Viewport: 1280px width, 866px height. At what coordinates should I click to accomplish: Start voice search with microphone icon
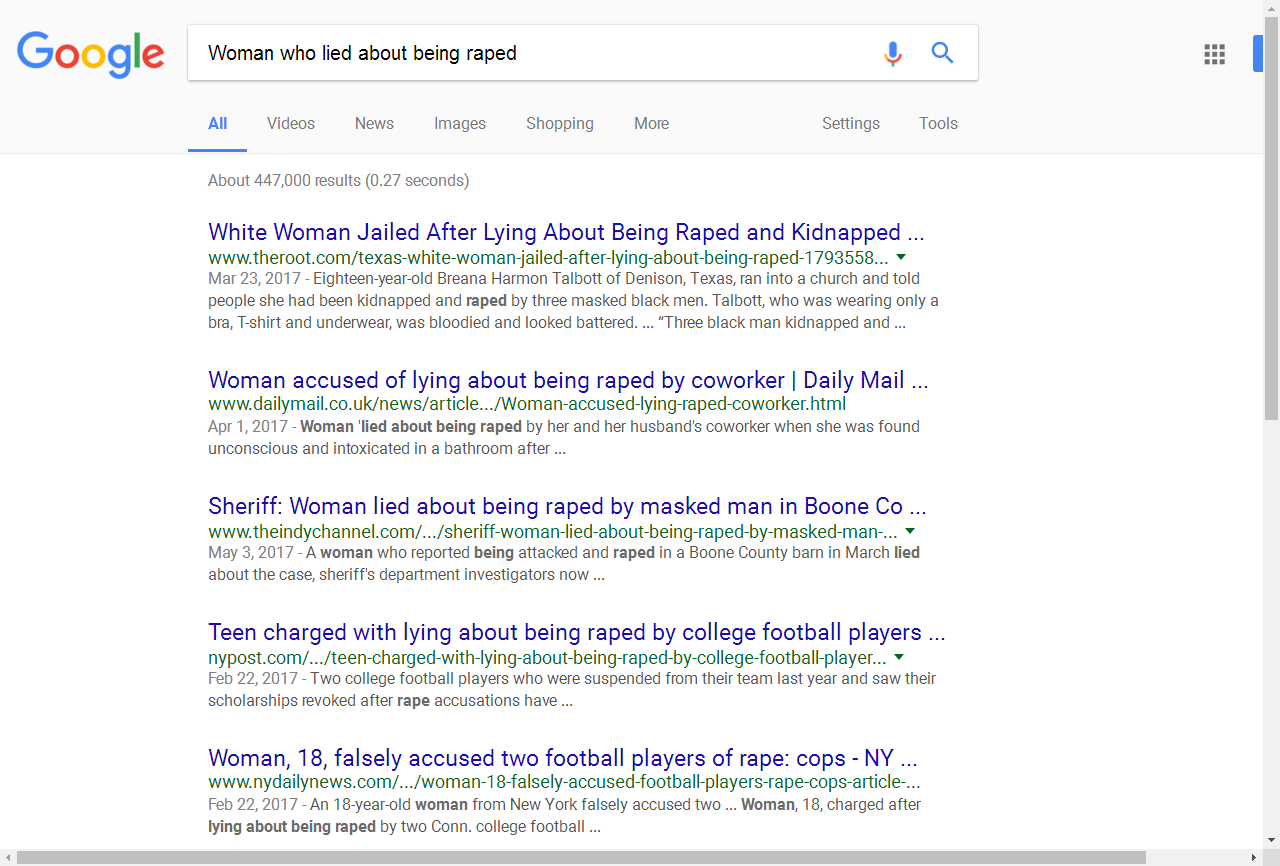pyautogui.click(x=893, y=53)
